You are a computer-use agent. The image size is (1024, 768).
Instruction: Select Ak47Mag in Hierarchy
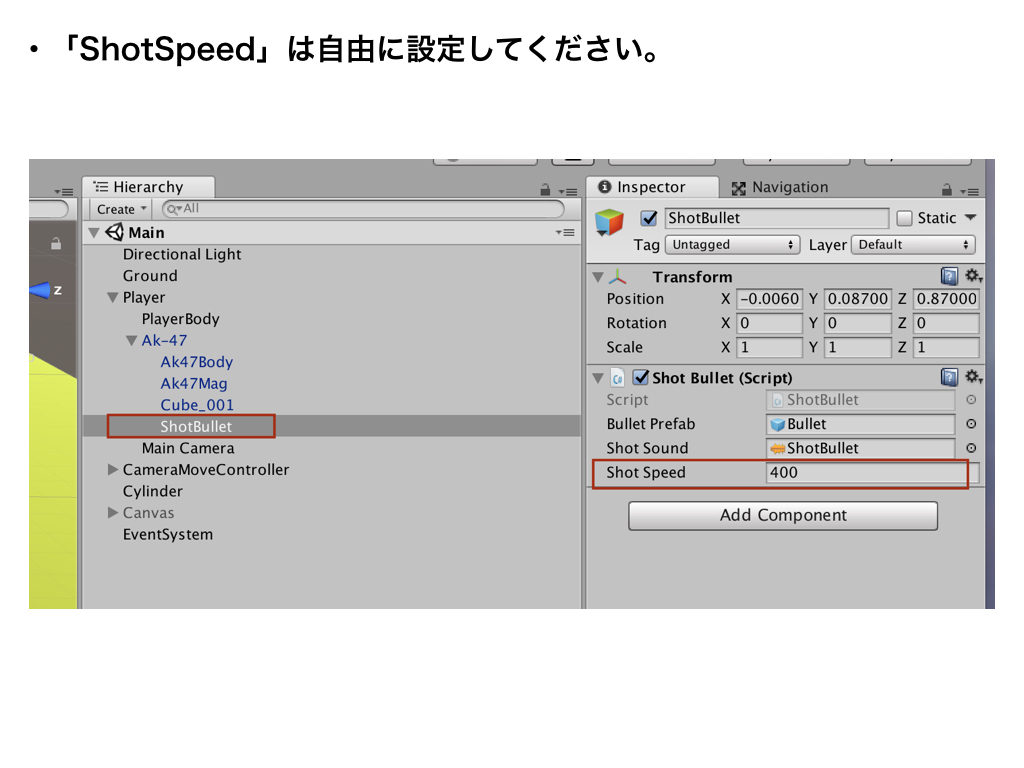194,383
